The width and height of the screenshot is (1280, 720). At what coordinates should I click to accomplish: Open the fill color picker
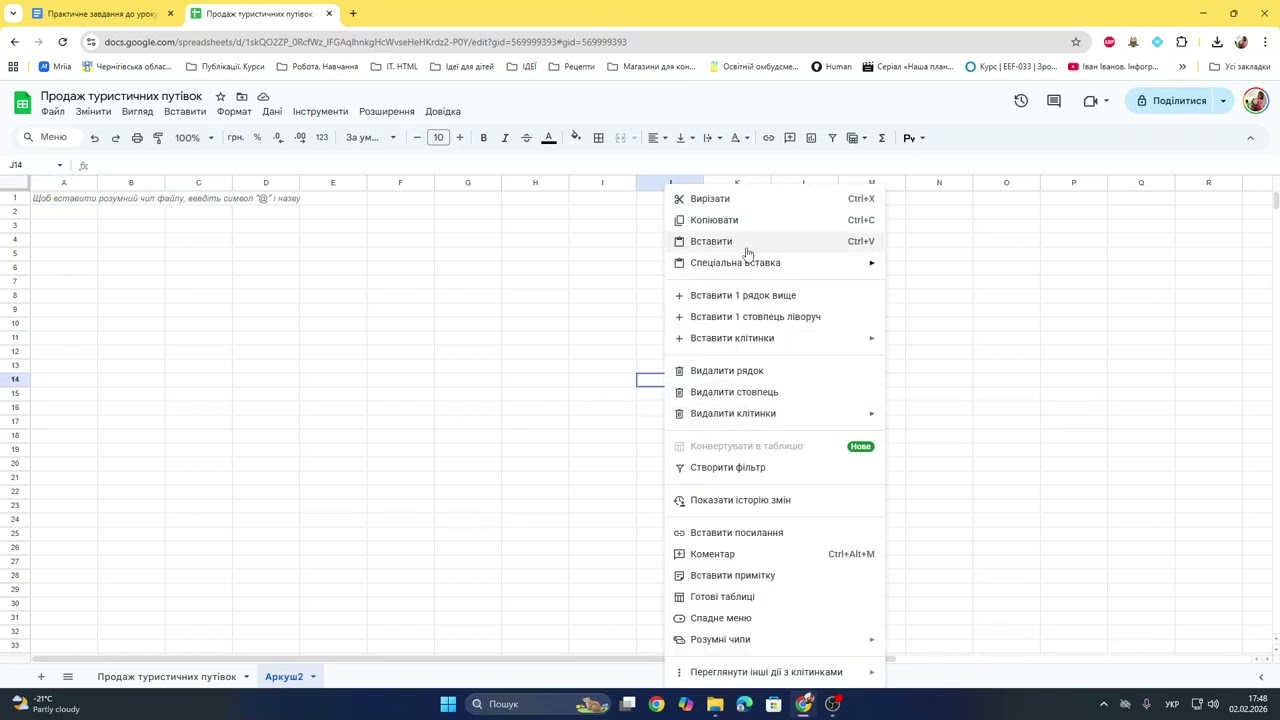coord(575,138)
